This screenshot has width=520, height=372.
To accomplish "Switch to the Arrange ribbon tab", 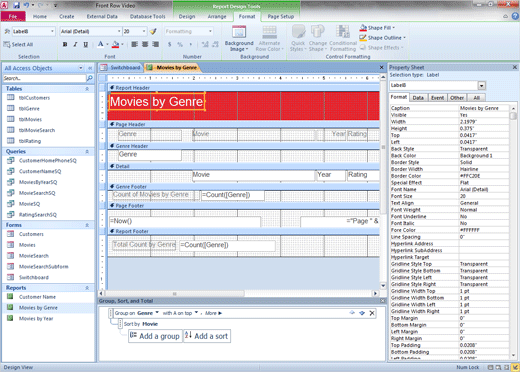I will pos(217,16).
